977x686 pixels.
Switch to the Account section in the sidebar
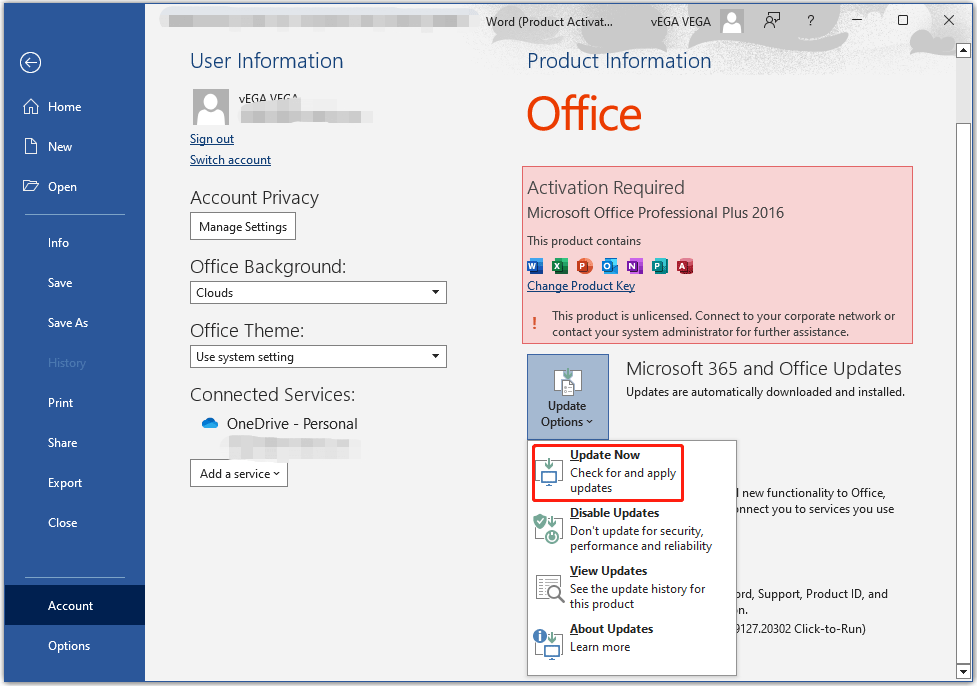click(70, 605)
